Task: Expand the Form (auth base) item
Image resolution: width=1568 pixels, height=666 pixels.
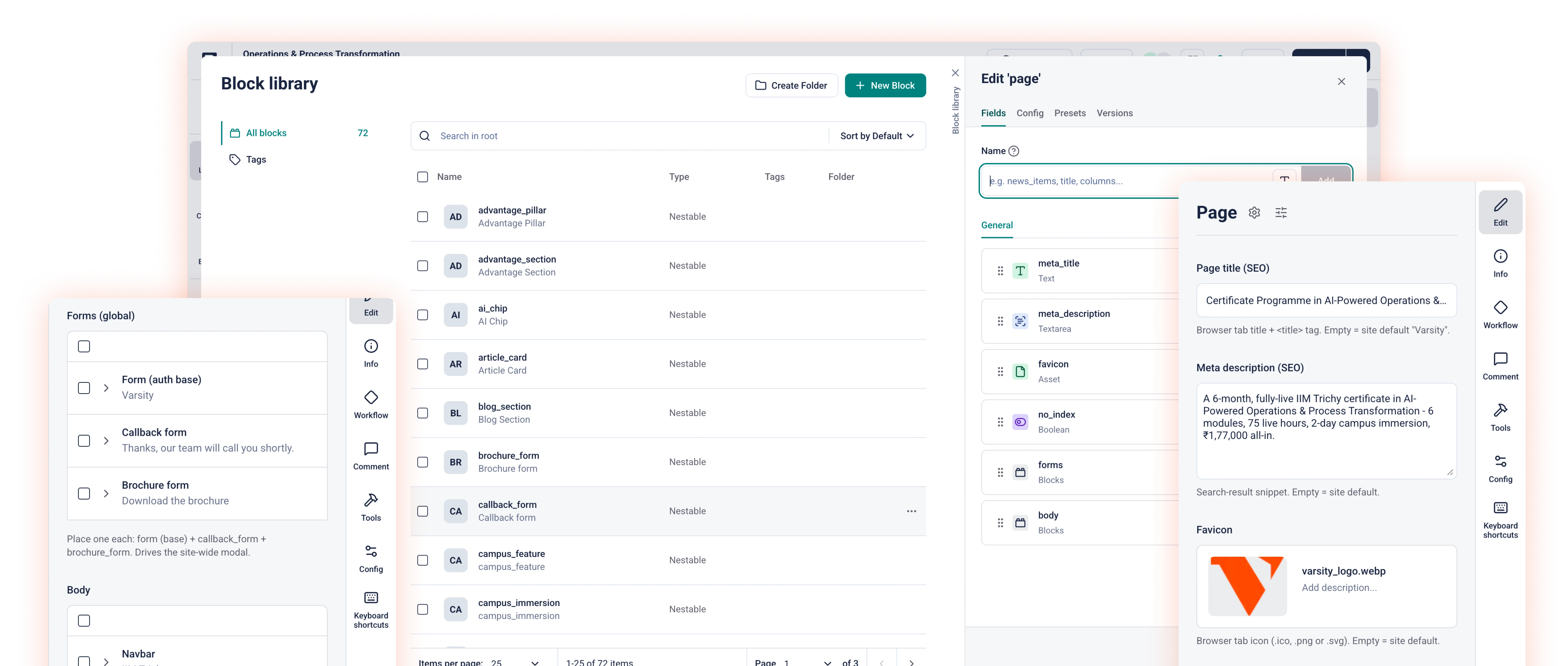Action: [106, 388]
